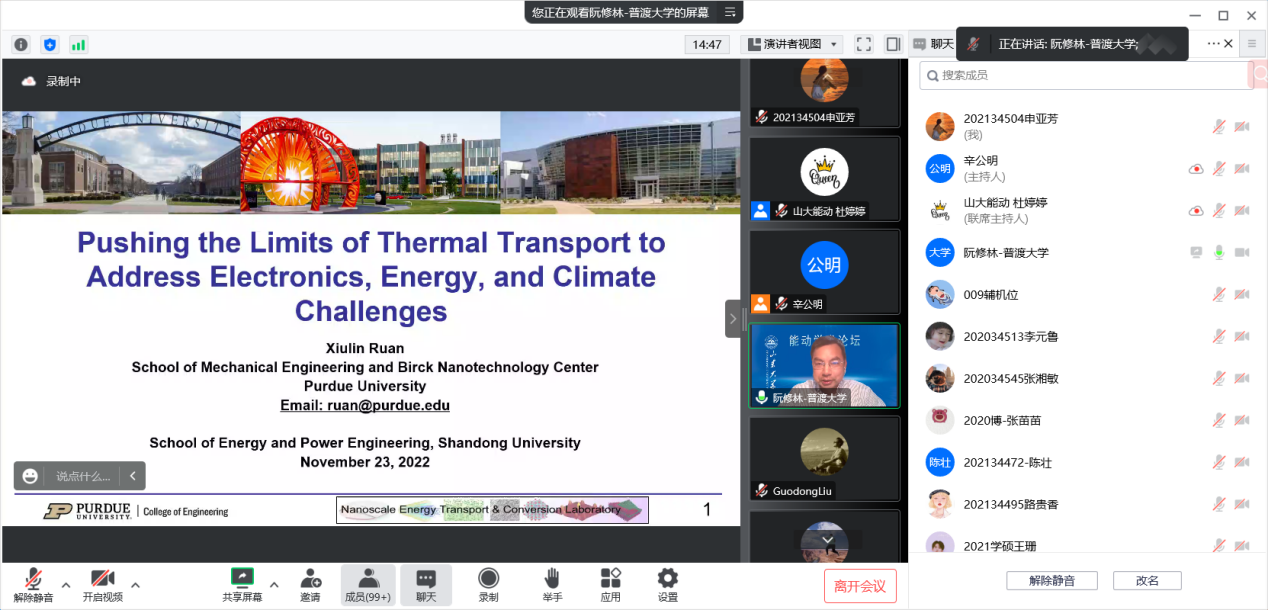Start recording with the 录制 button
1268x610 pixels.
(488, 585)
